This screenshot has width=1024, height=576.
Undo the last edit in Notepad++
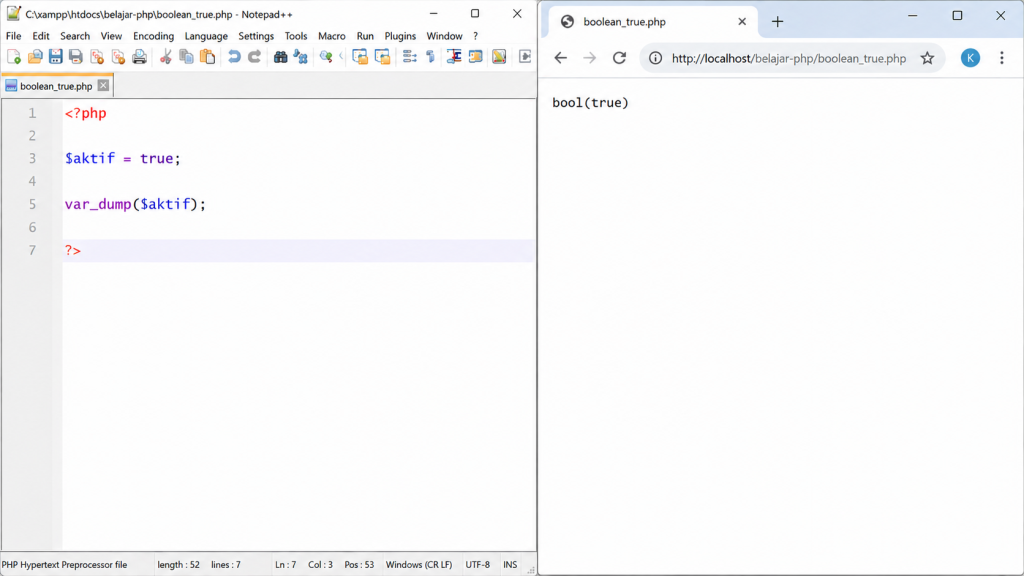(234, 57)
